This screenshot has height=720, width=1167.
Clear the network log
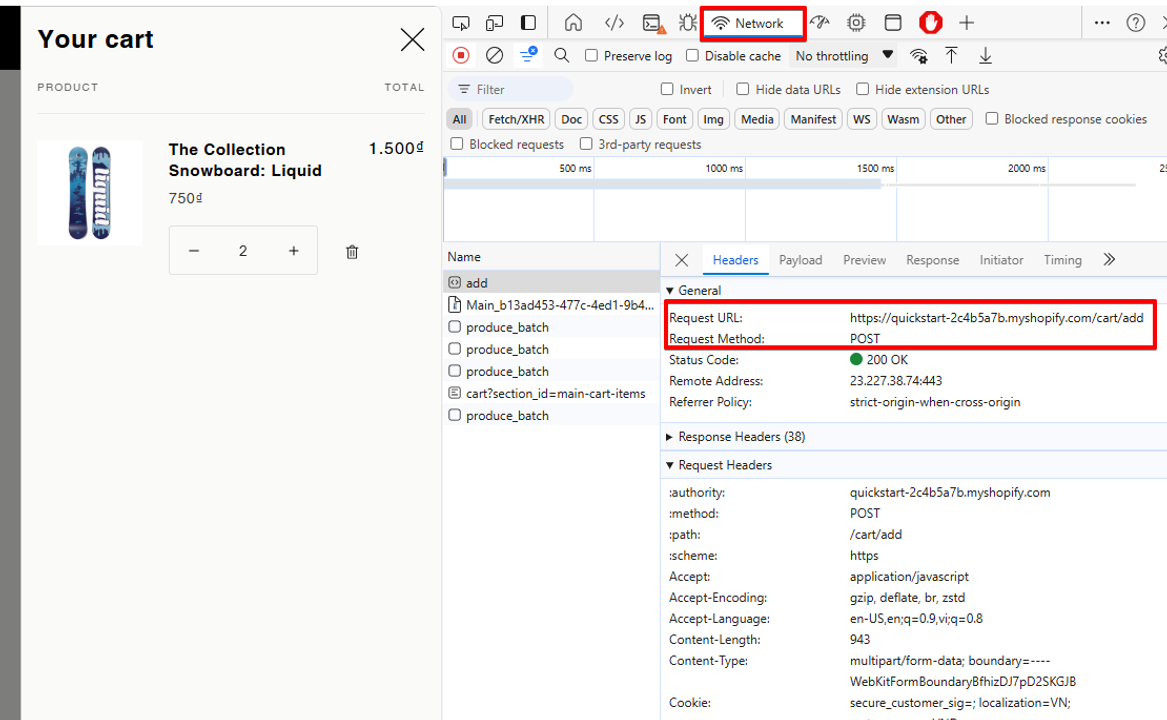point(494,56)
